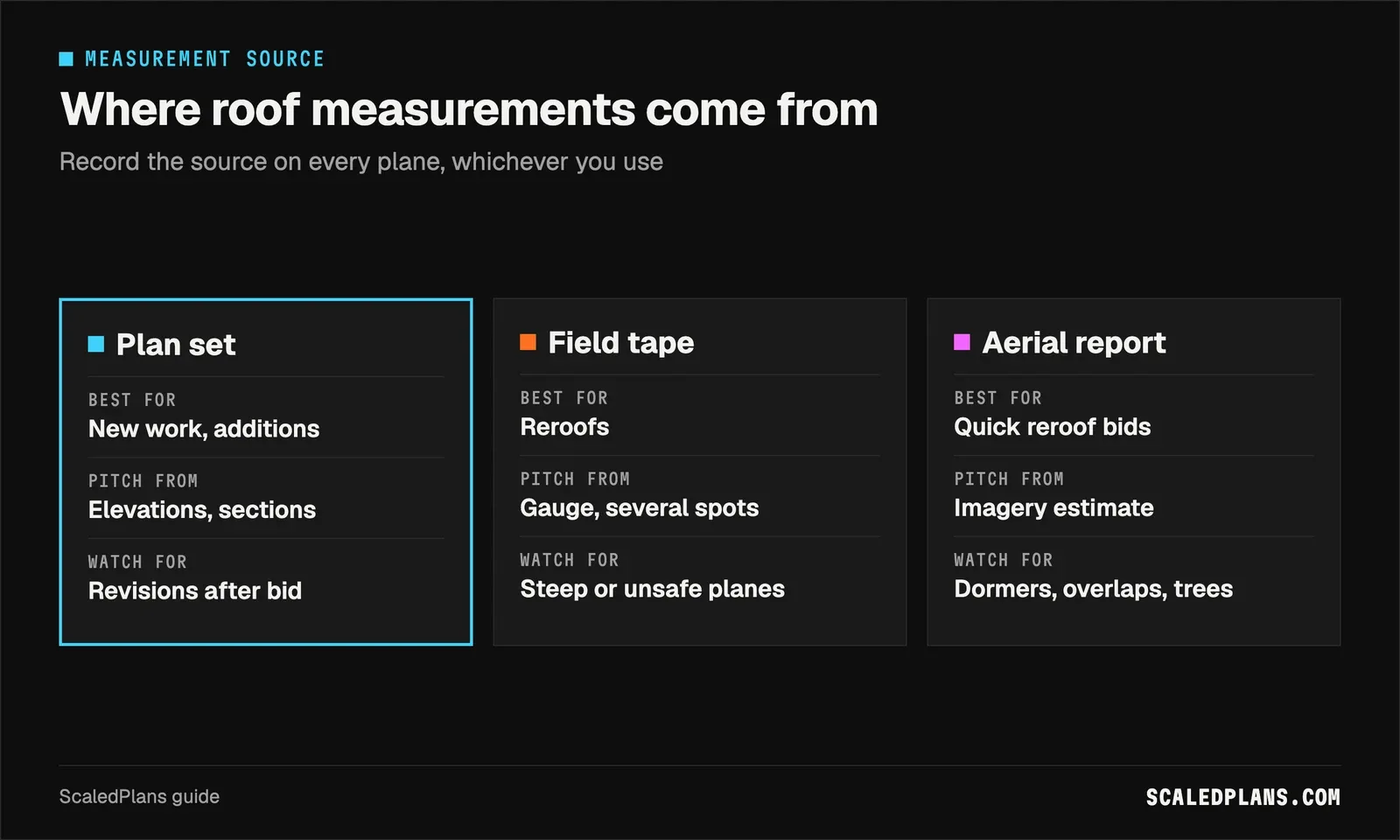Select the Plan set card heading
The image size is (1400, 840).
pos(176,345)
